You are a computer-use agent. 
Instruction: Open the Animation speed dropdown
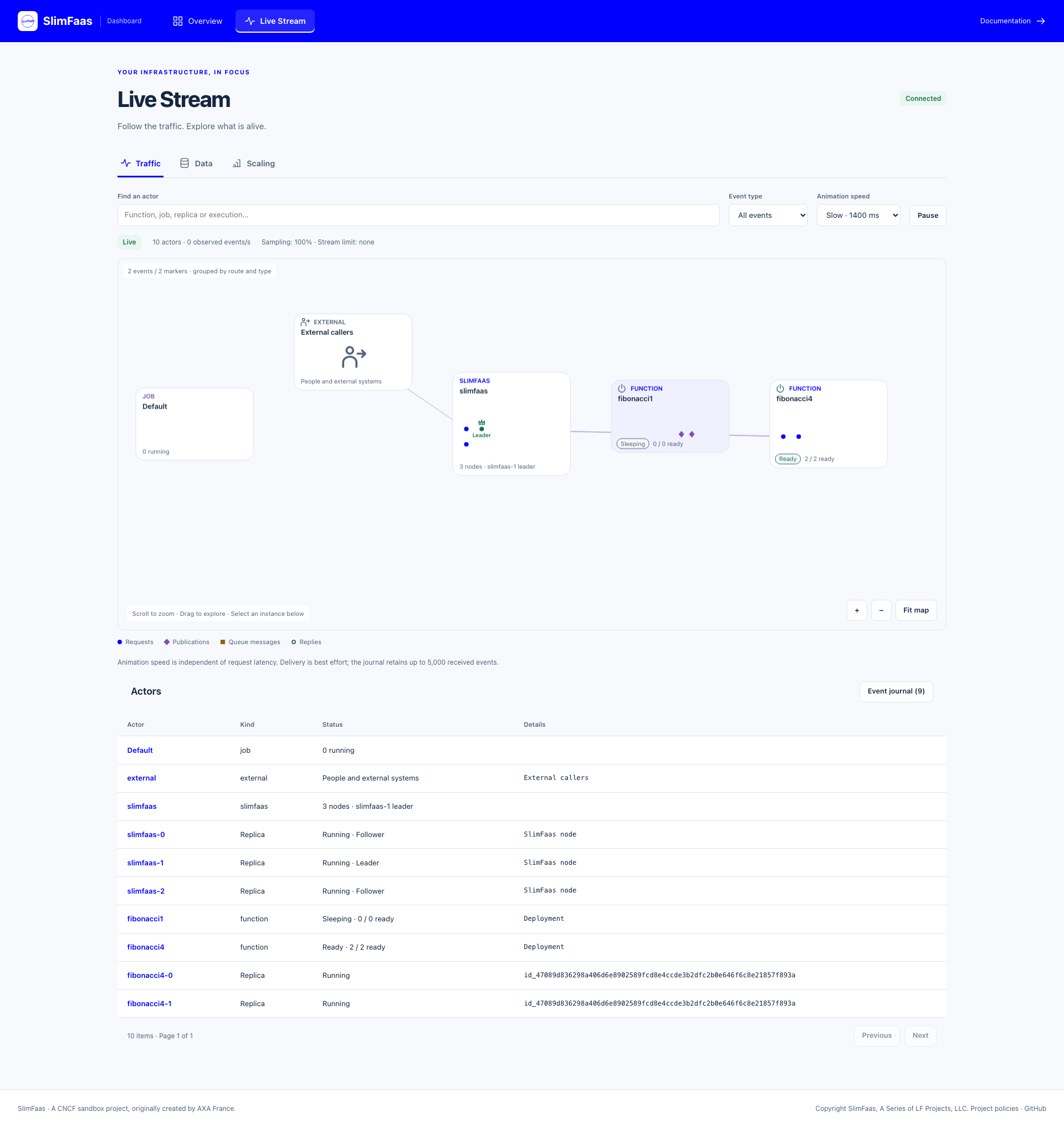858,215
